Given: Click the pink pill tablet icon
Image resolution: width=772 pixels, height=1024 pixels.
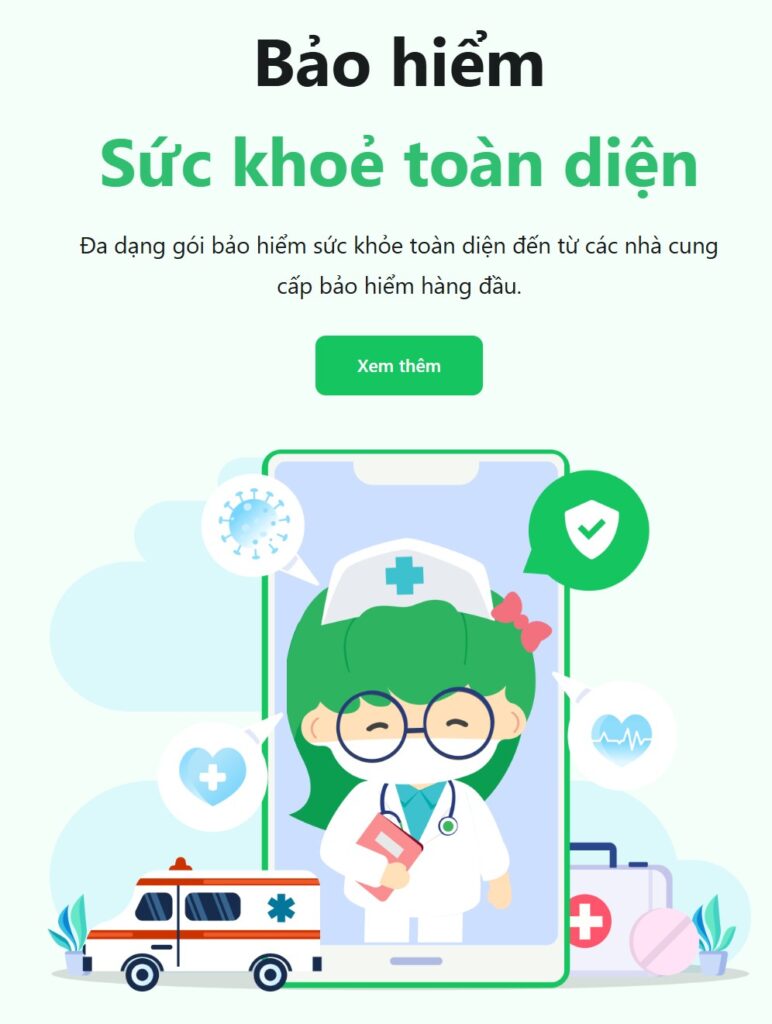Looking at the screenshot, I should (664, 942).
